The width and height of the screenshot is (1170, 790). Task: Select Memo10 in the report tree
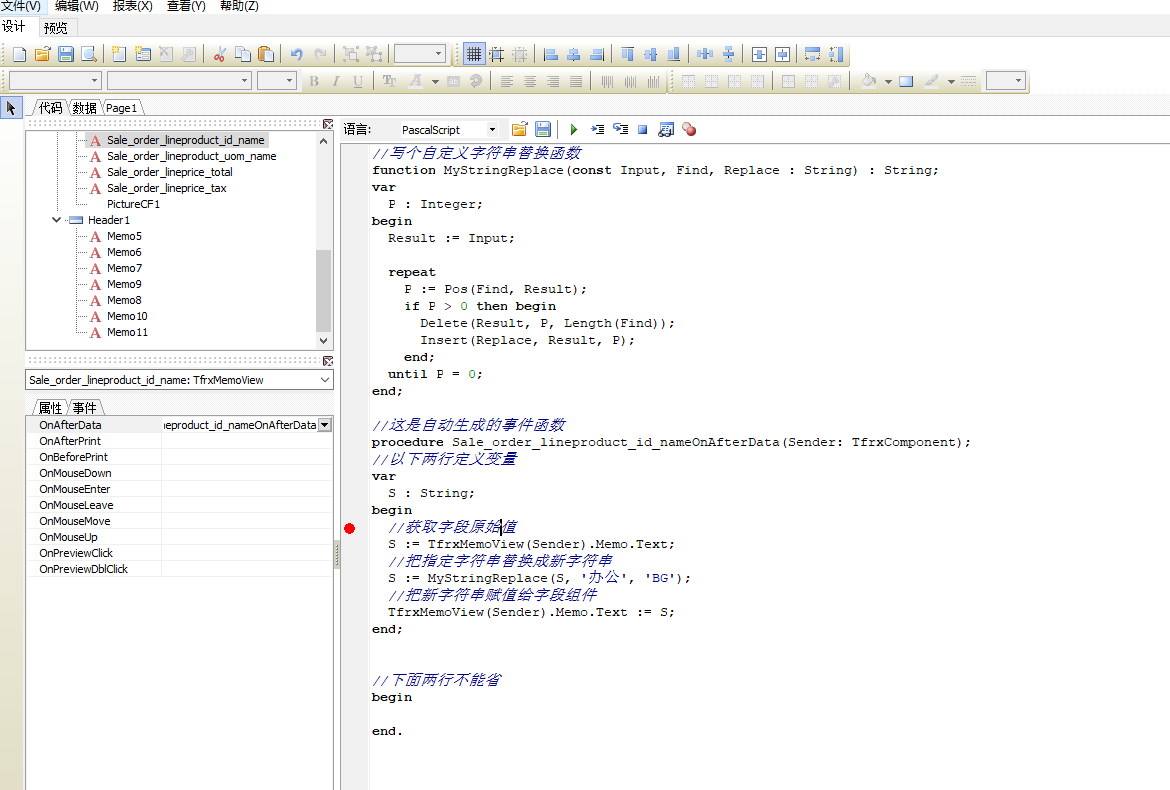[127, 316]
